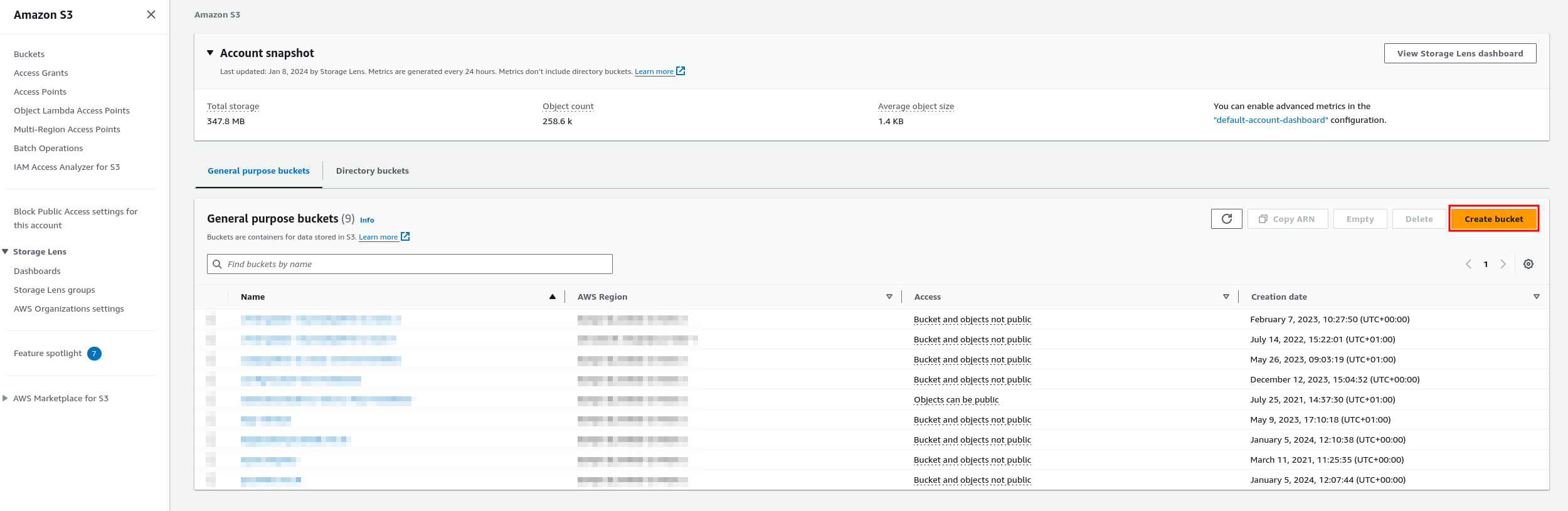Viewport: 1568px width, 511px height.
Task: Open Object Lambda Access Points
Action: pyautogui.click(x=72, y=110)
